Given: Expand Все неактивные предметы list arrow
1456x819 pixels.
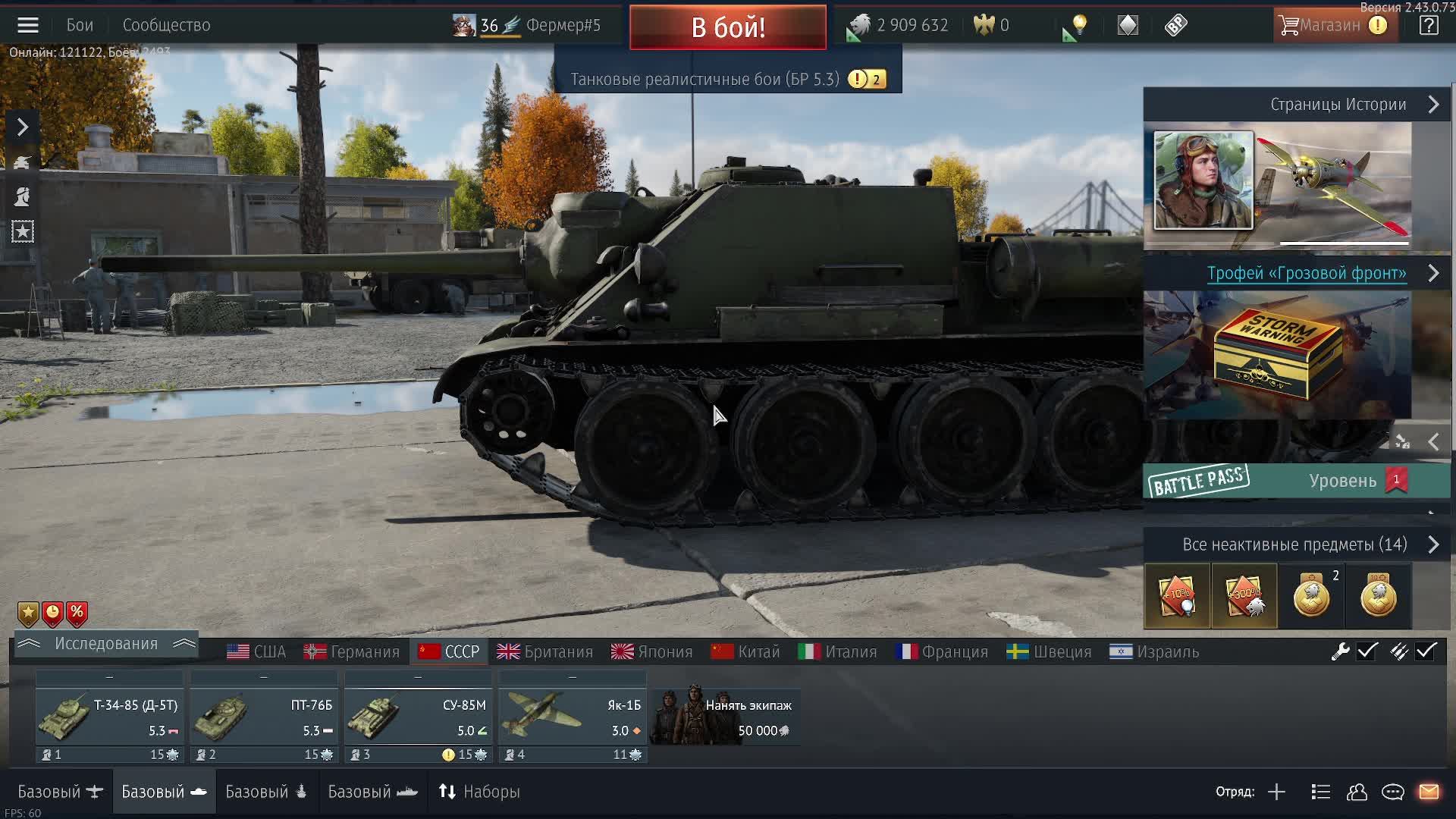Looking at the screenshot, I should coord(1433,544).
